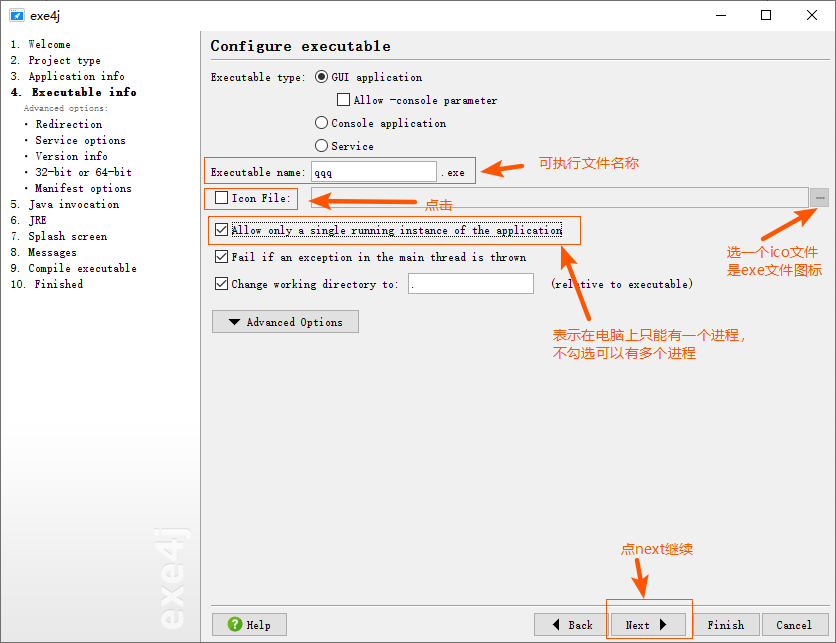The width and height of the screenshot is (836, 643).
Task: Go to the Java invocation step
Action: [x=74, y=204]
